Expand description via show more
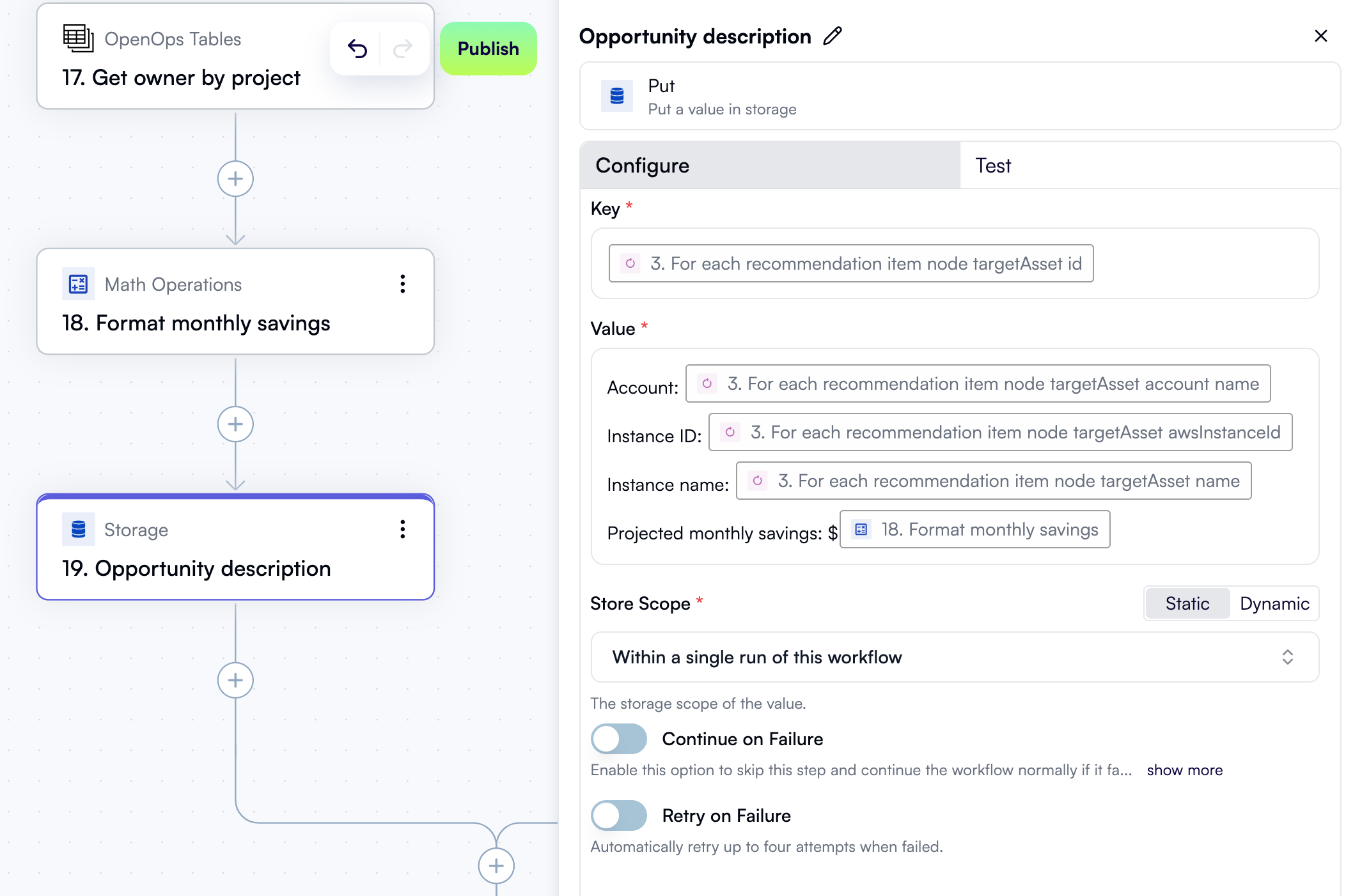Image resolution: width=1346 pixels, height=896 pixels. pyautogui.click(x=1184, y=770)
